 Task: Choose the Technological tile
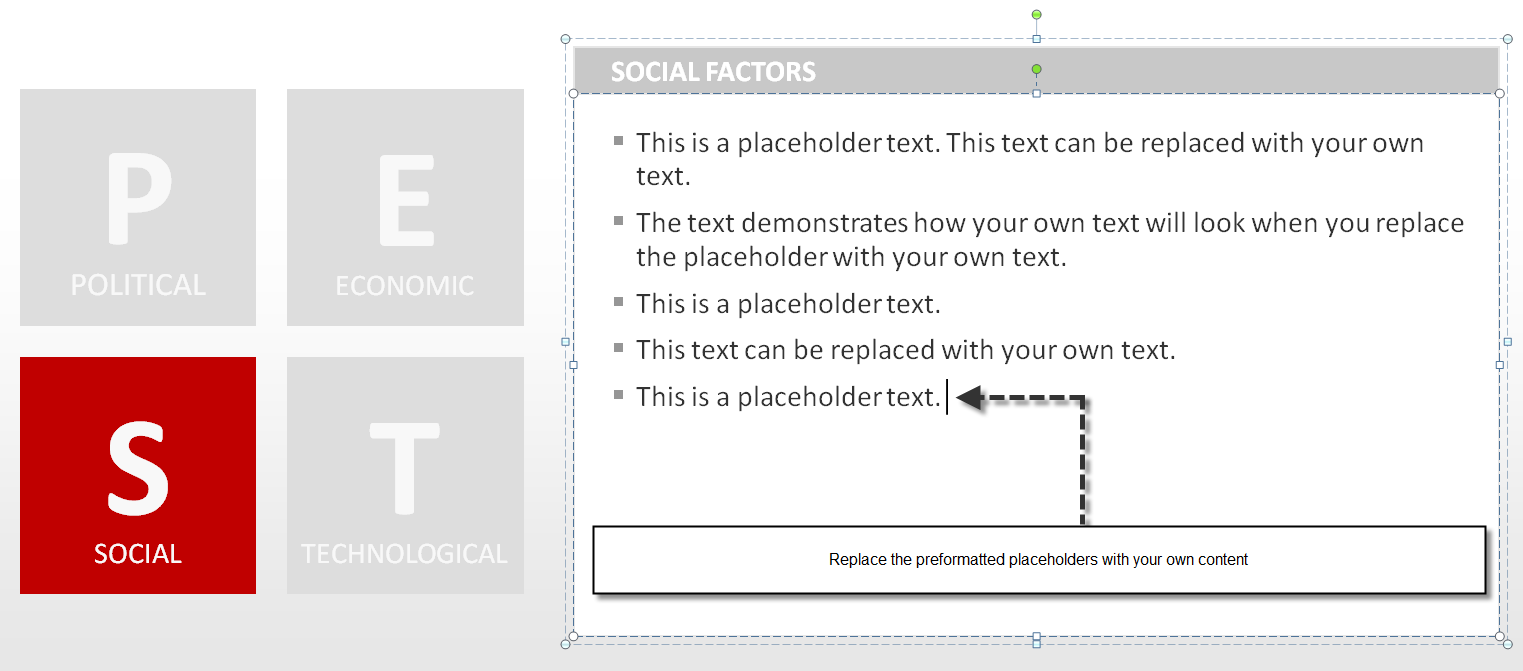[x=405, y=475]
